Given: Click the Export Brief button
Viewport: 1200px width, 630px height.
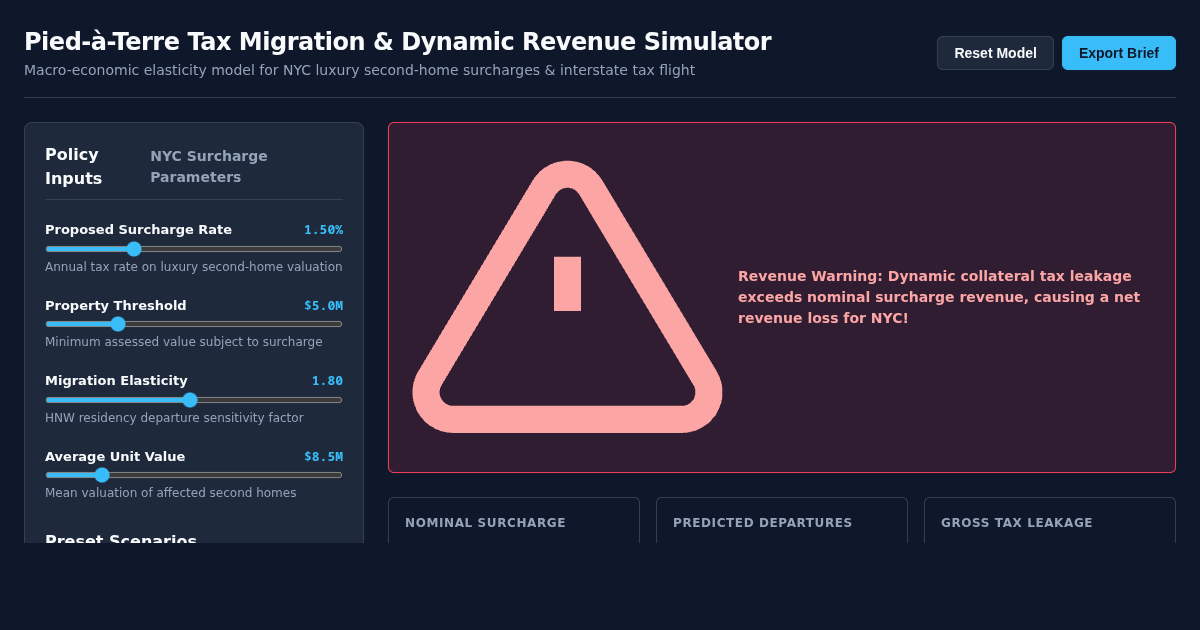Looking at the screenshot, I should pyautogui.click(x=1119, y=53).
